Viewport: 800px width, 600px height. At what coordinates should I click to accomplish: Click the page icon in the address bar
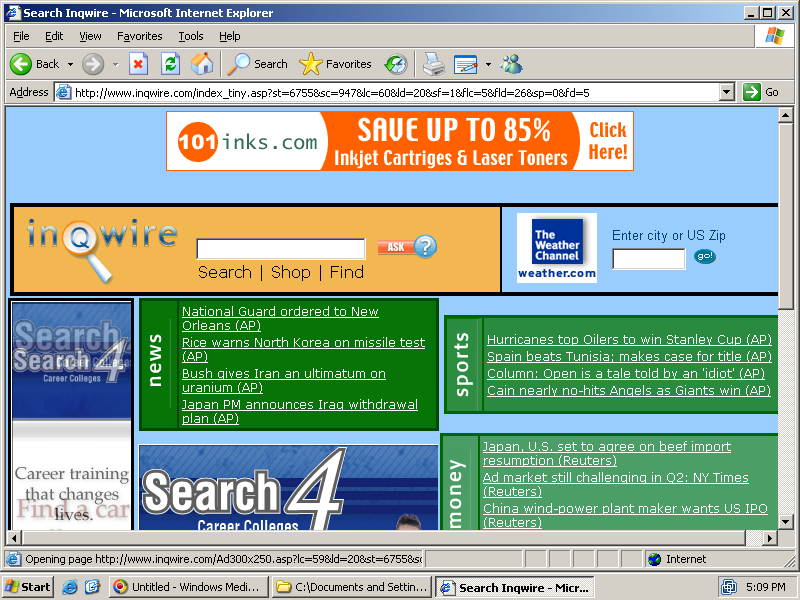63,92
